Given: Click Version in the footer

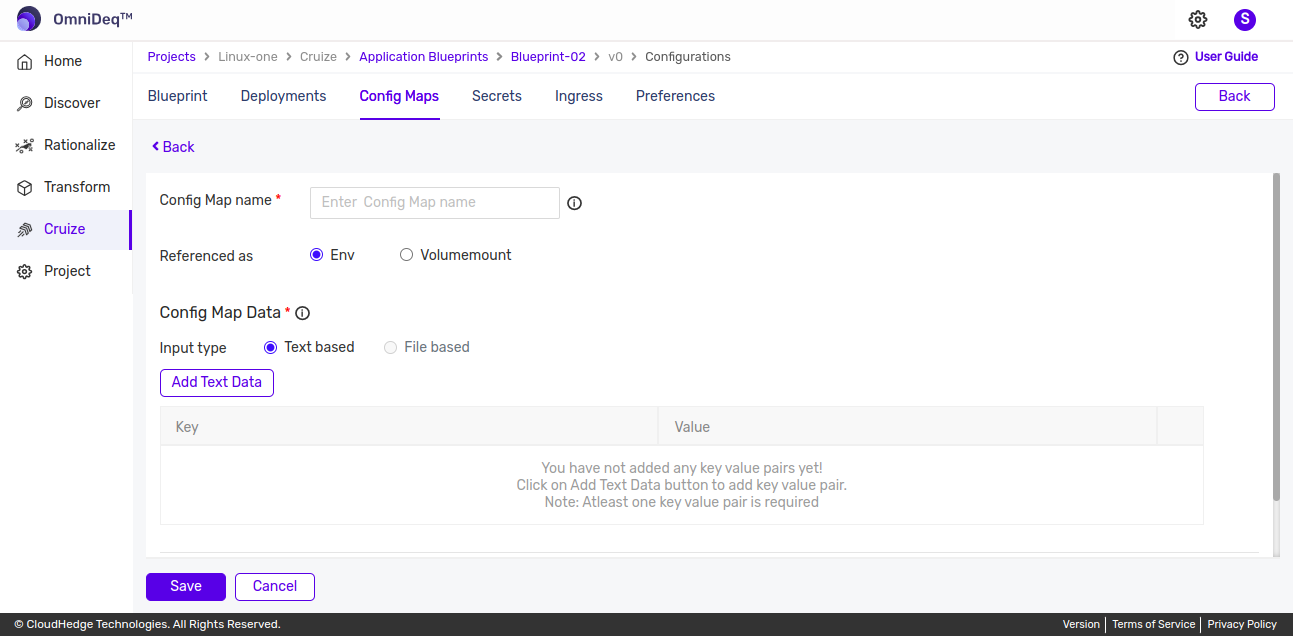Looking at the screenshot, I should click(1081, 625).
